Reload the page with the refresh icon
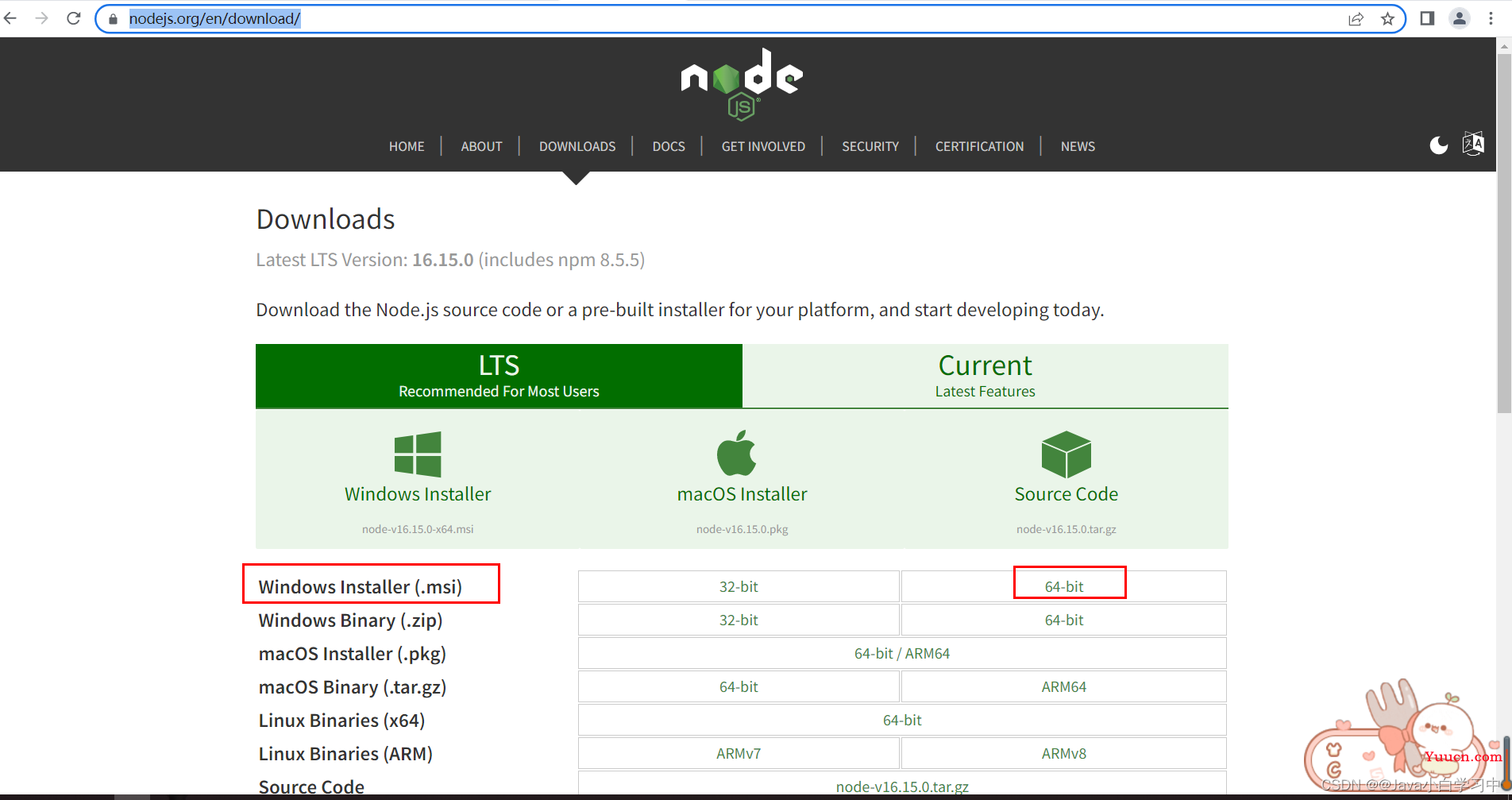The width and height of the screenshot is (1512, 800). [74, 18]
